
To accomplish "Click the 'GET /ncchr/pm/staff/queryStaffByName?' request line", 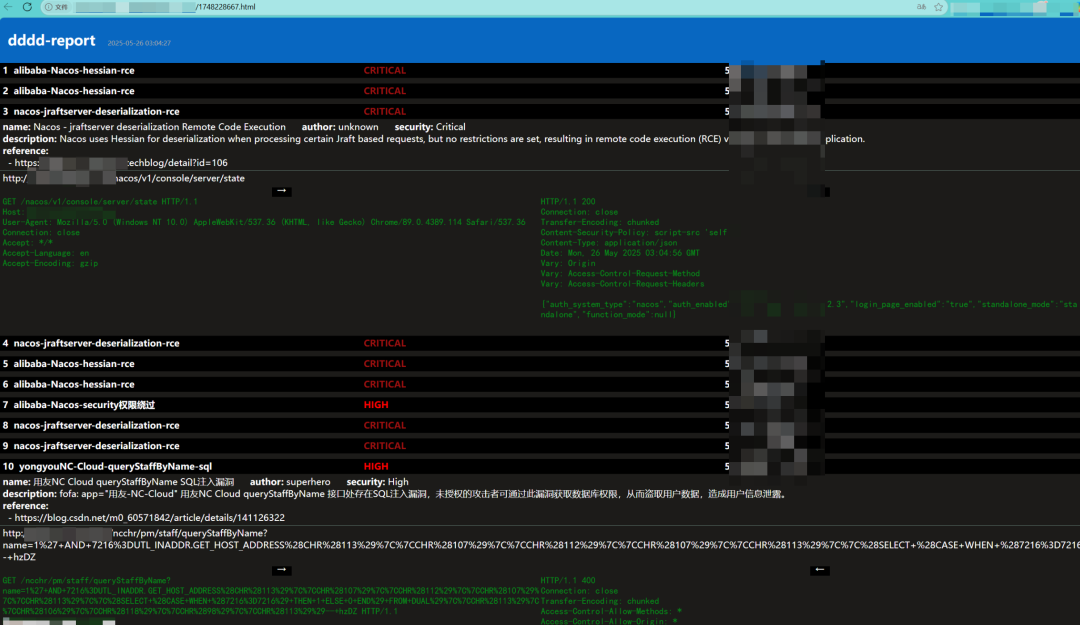I will [87, 581].
